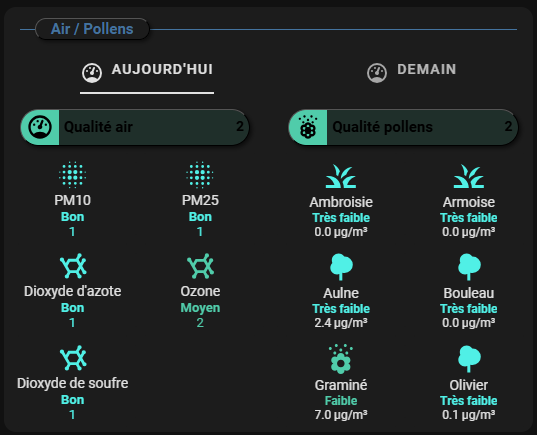Switch to the DEMAIN tab
537x435 pixels.
411,70
